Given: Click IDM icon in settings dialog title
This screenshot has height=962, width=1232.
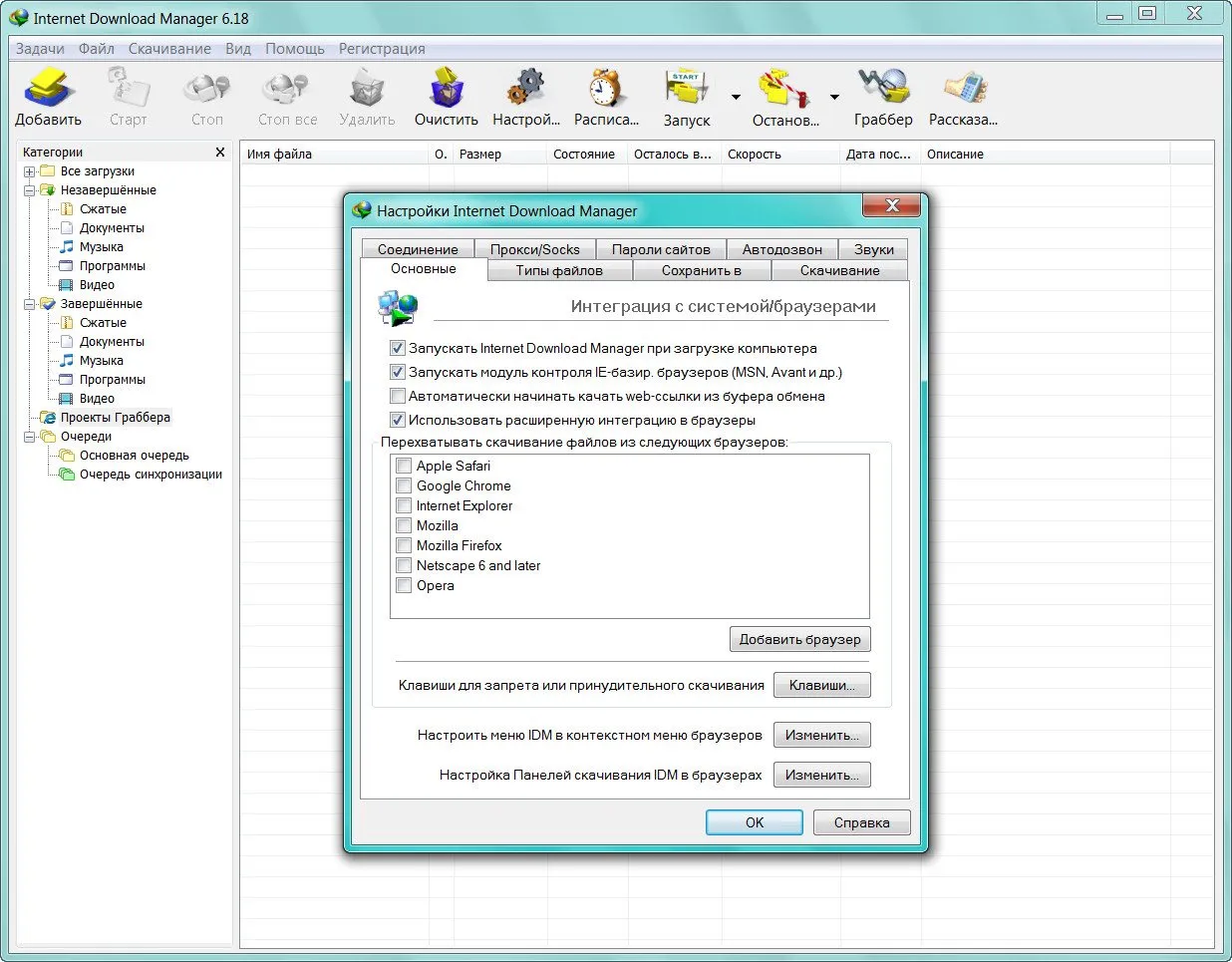Looking at the screenshot, I should coord(362,210).
